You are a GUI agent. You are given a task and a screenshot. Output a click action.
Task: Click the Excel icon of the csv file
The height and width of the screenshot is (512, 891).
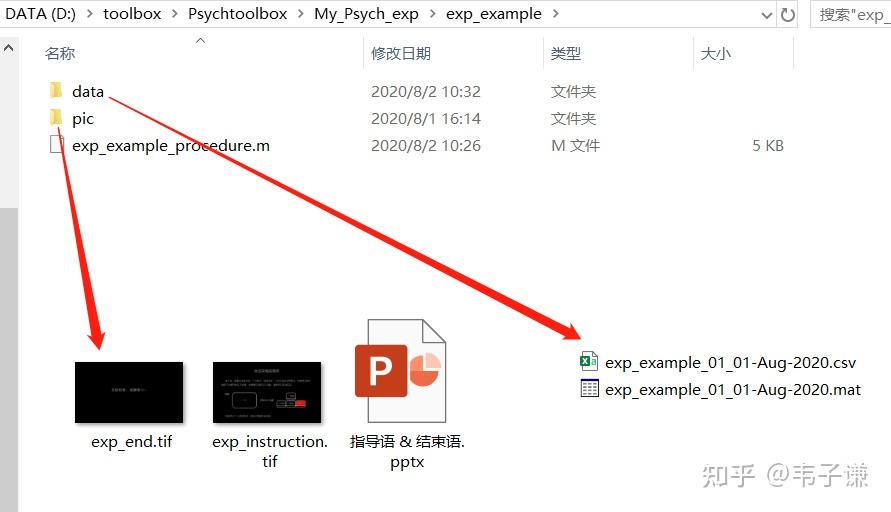coord(589,361)
